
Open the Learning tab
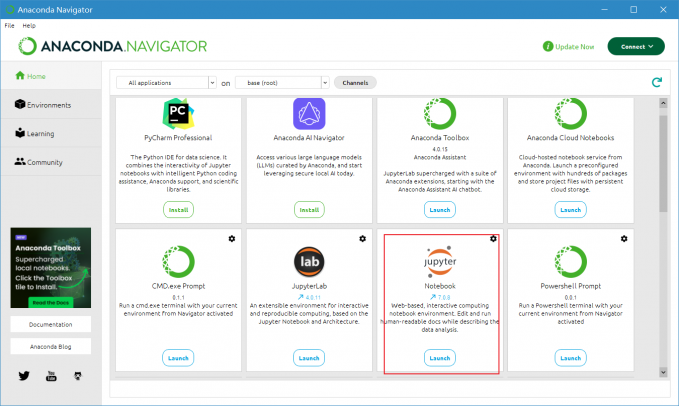coord(51,133)
